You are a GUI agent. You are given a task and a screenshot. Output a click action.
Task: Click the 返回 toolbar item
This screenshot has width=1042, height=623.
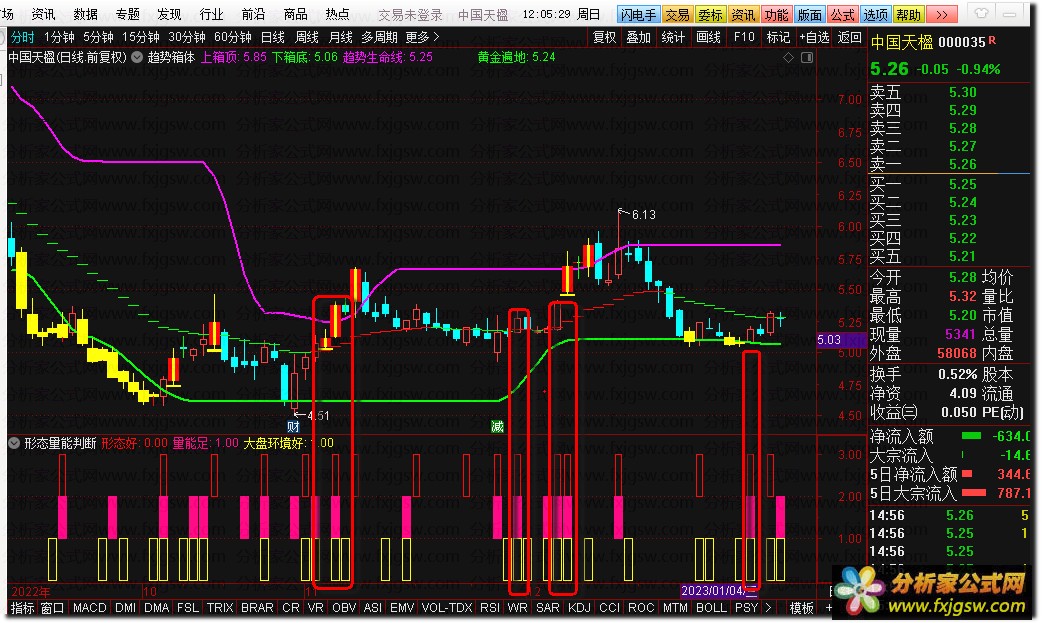pos(849,37)
